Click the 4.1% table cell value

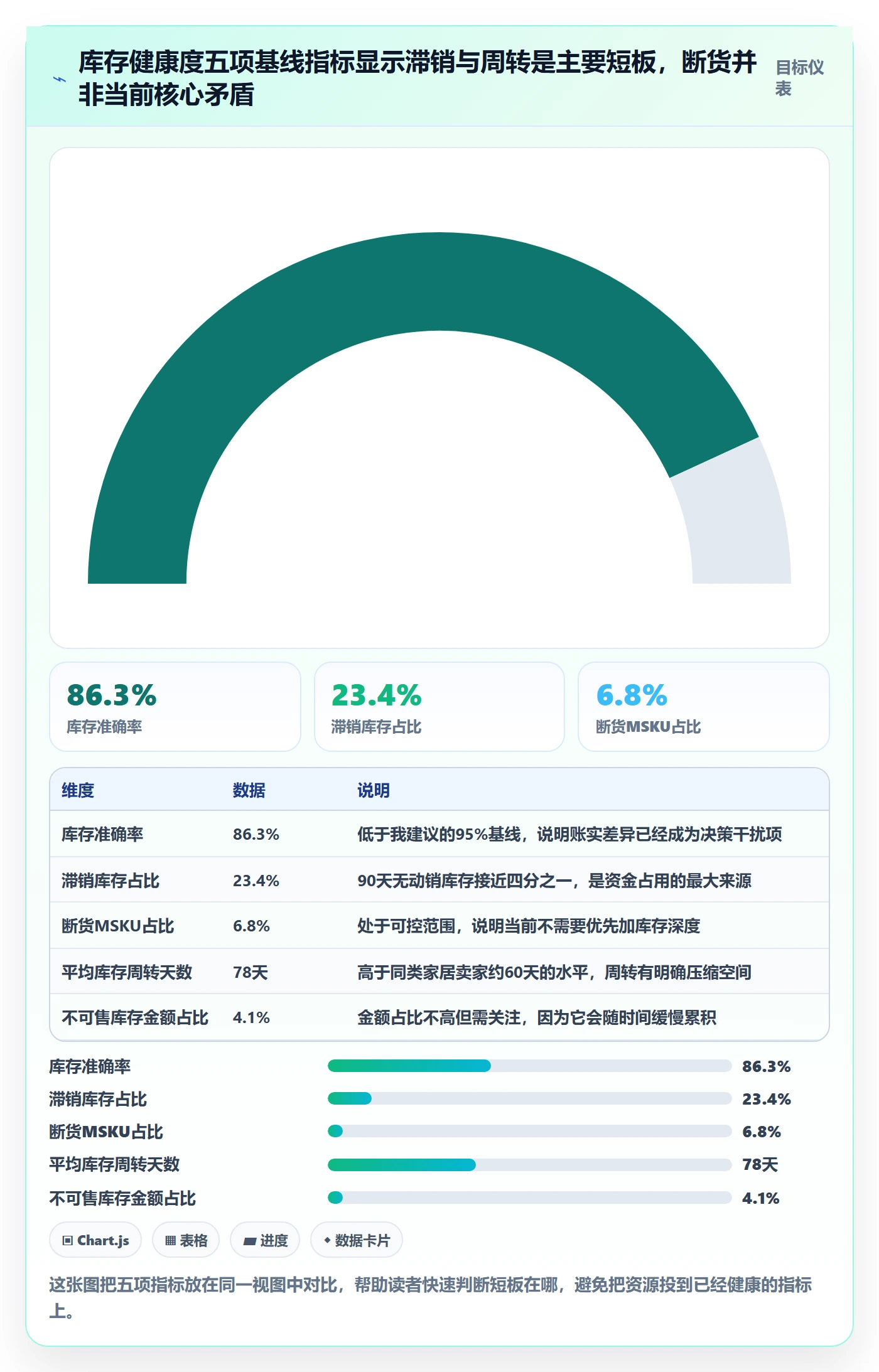(251, 1017)
